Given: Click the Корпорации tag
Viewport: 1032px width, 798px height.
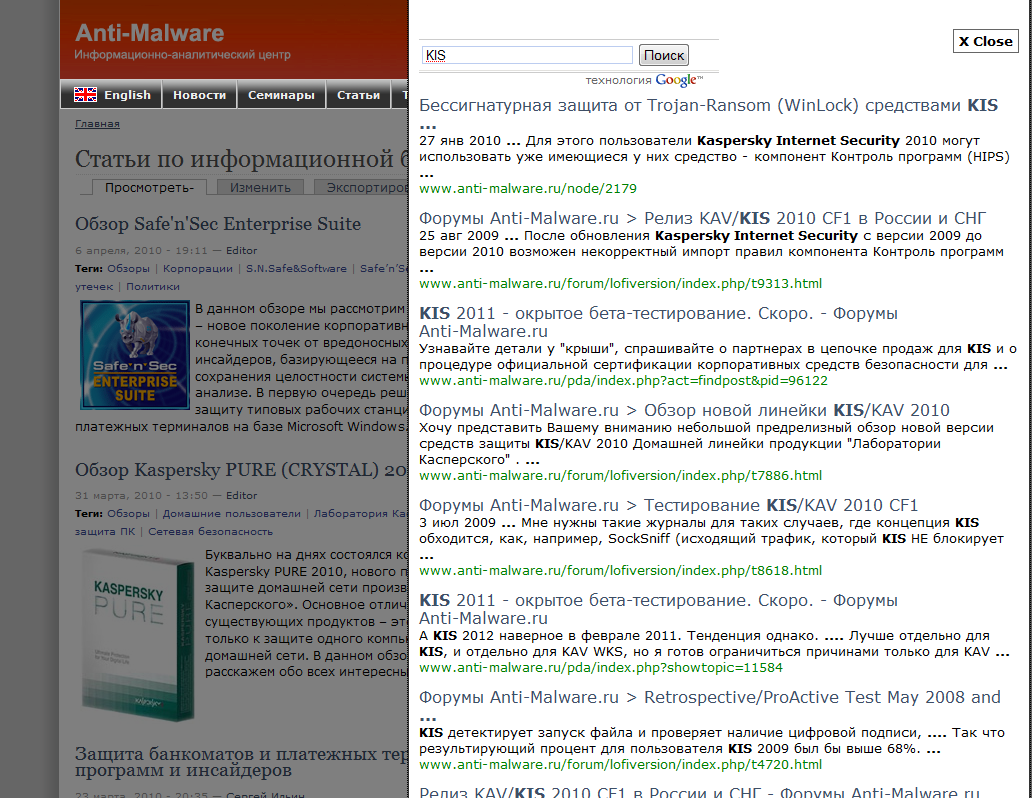Looking at the screenshot, I should 197,269.
